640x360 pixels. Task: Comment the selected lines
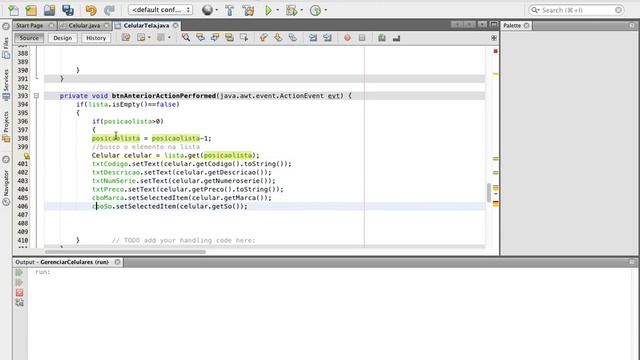pyautogui.click(x=382, y=38)
